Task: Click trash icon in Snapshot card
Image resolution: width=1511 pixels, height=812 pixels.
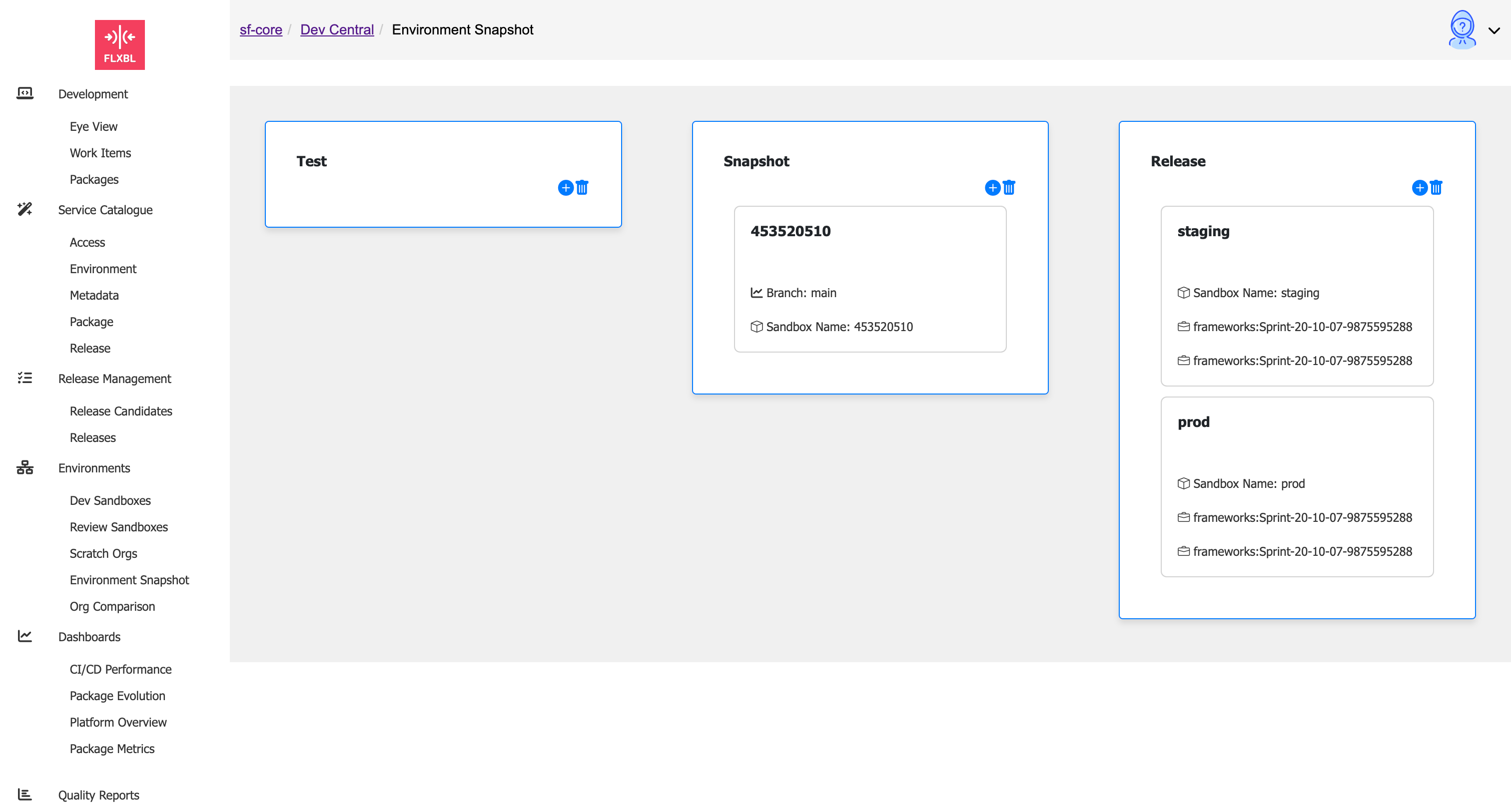Action: tap(1008, 188)
